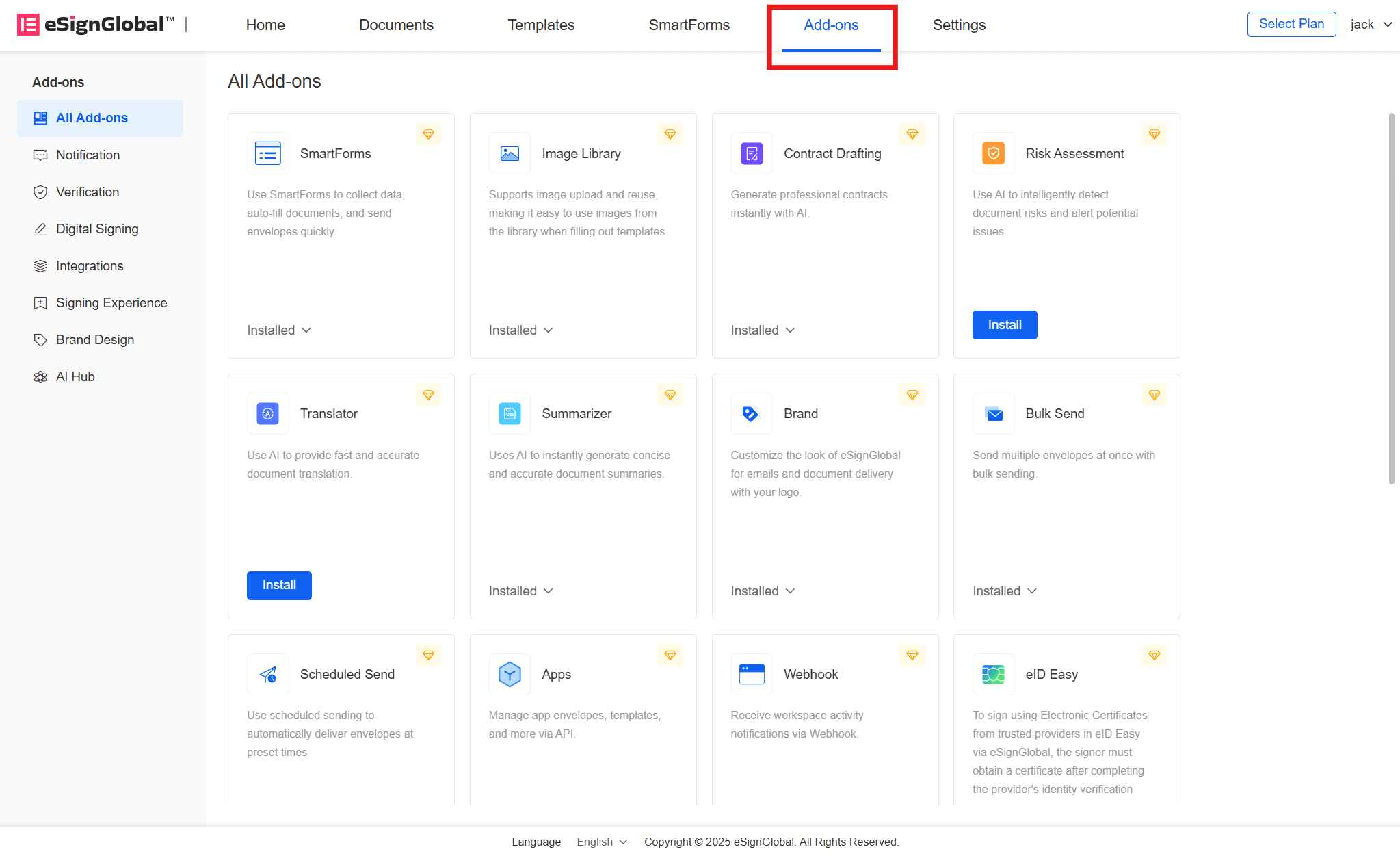Click the premium diamond badge on Image Library
Viewport: 1400px width, 856px height.
(x=670, y=134)
